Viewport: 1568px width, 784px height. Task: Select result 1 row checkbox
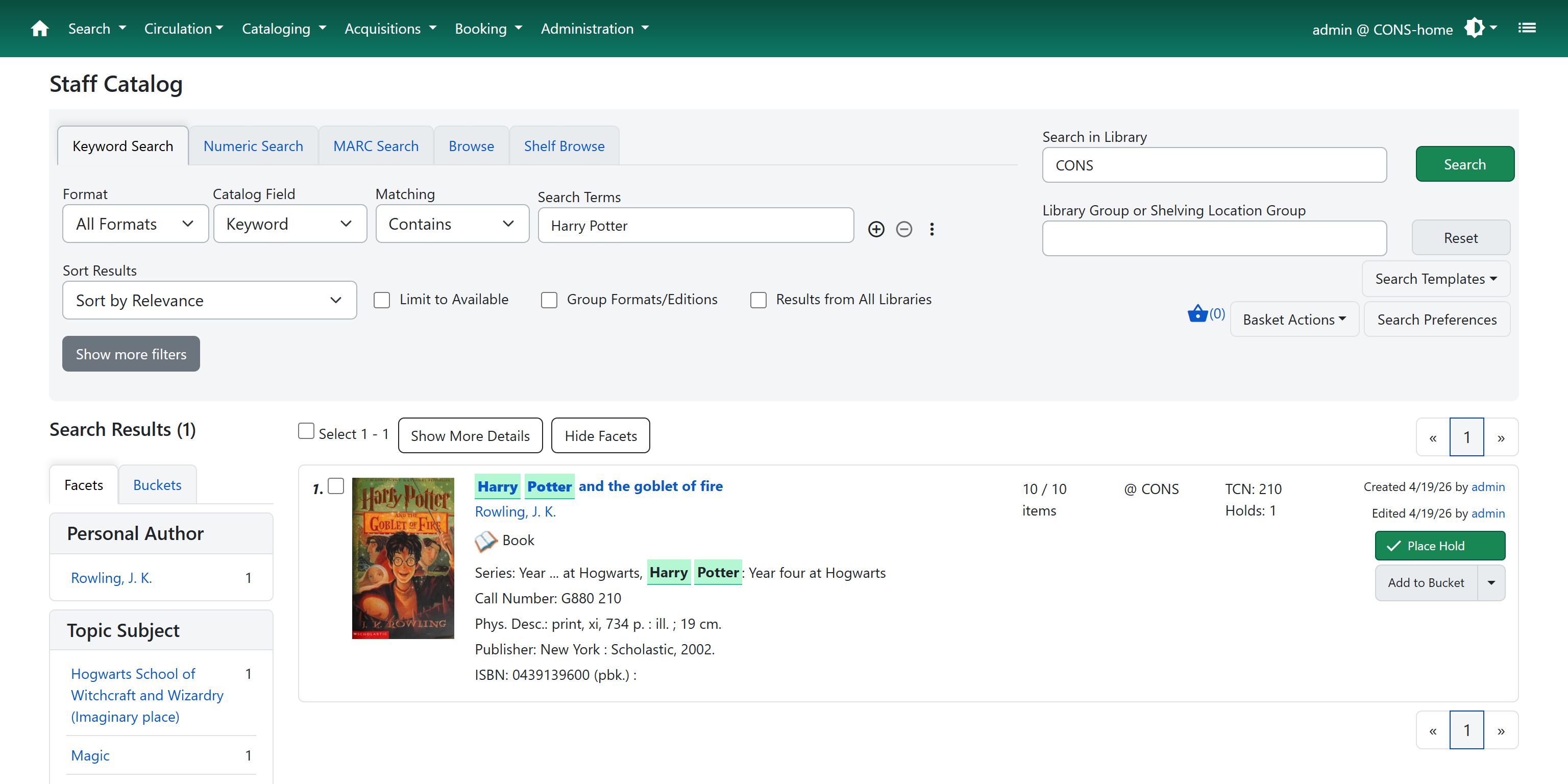[x=336, y=486]
